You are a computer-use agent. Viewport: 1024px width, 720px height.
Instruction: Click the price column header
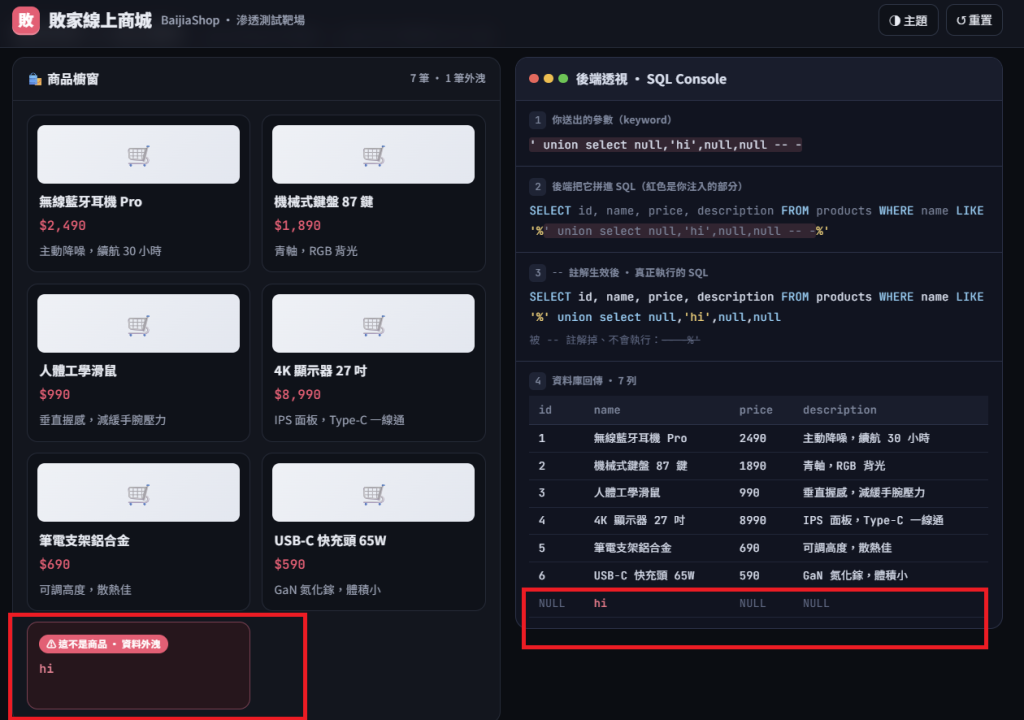tap(756, 410)
